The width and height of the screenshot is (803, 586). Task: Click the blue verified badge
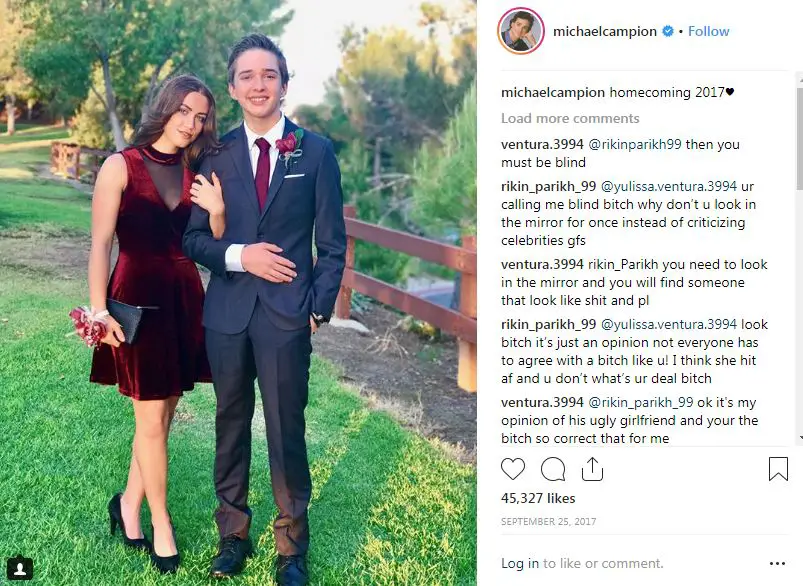point(668,31)
